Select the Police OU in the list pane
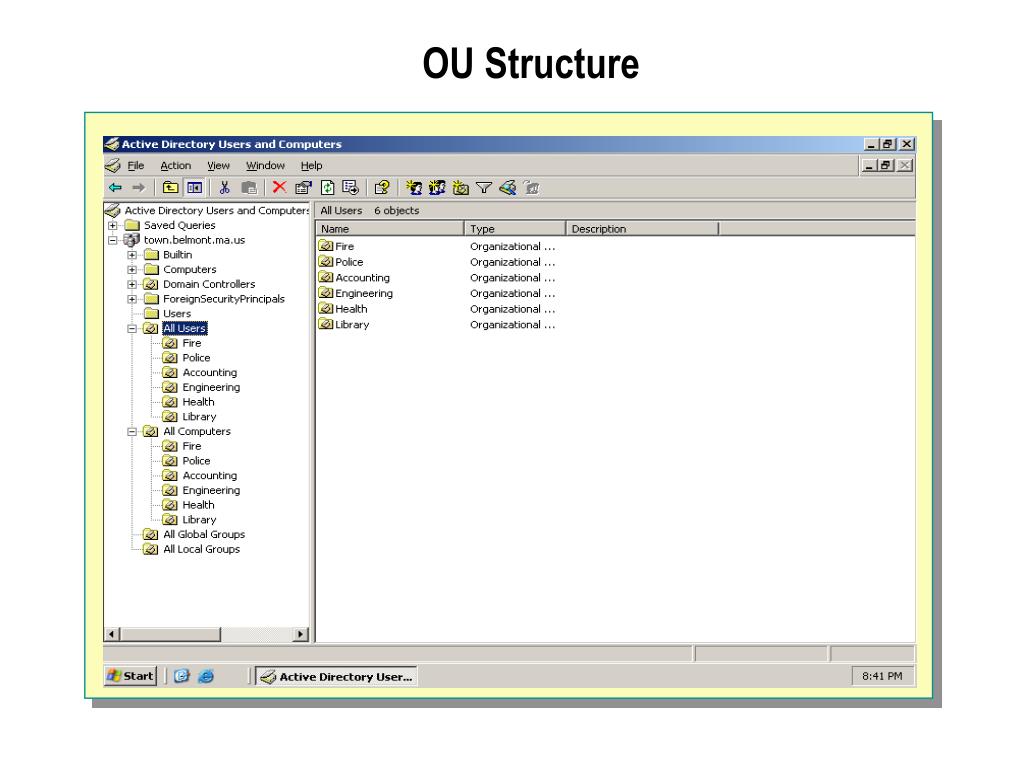The width and height of the screenshot is (1024, 768). click(x=349, y=262)
